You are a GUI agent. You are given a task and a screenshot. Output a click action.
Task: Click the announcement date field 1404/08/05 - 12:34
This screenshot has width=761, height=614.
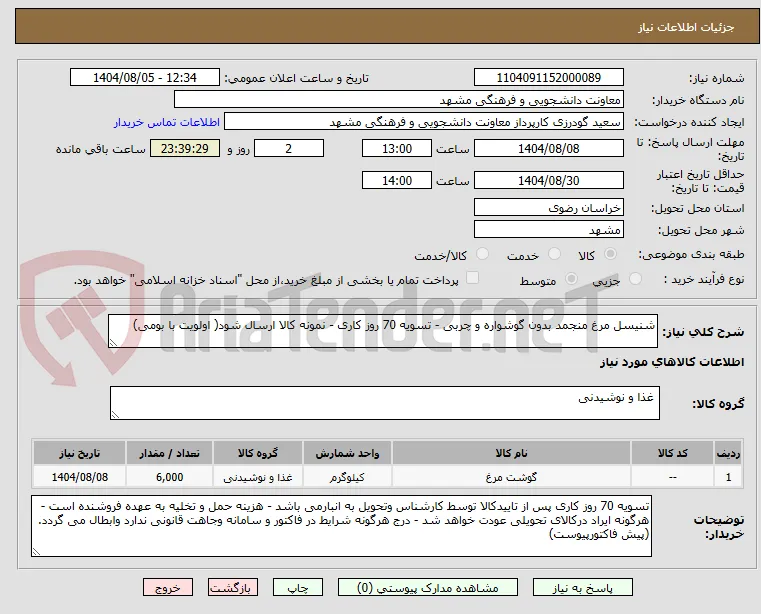[x=145, y=78]
